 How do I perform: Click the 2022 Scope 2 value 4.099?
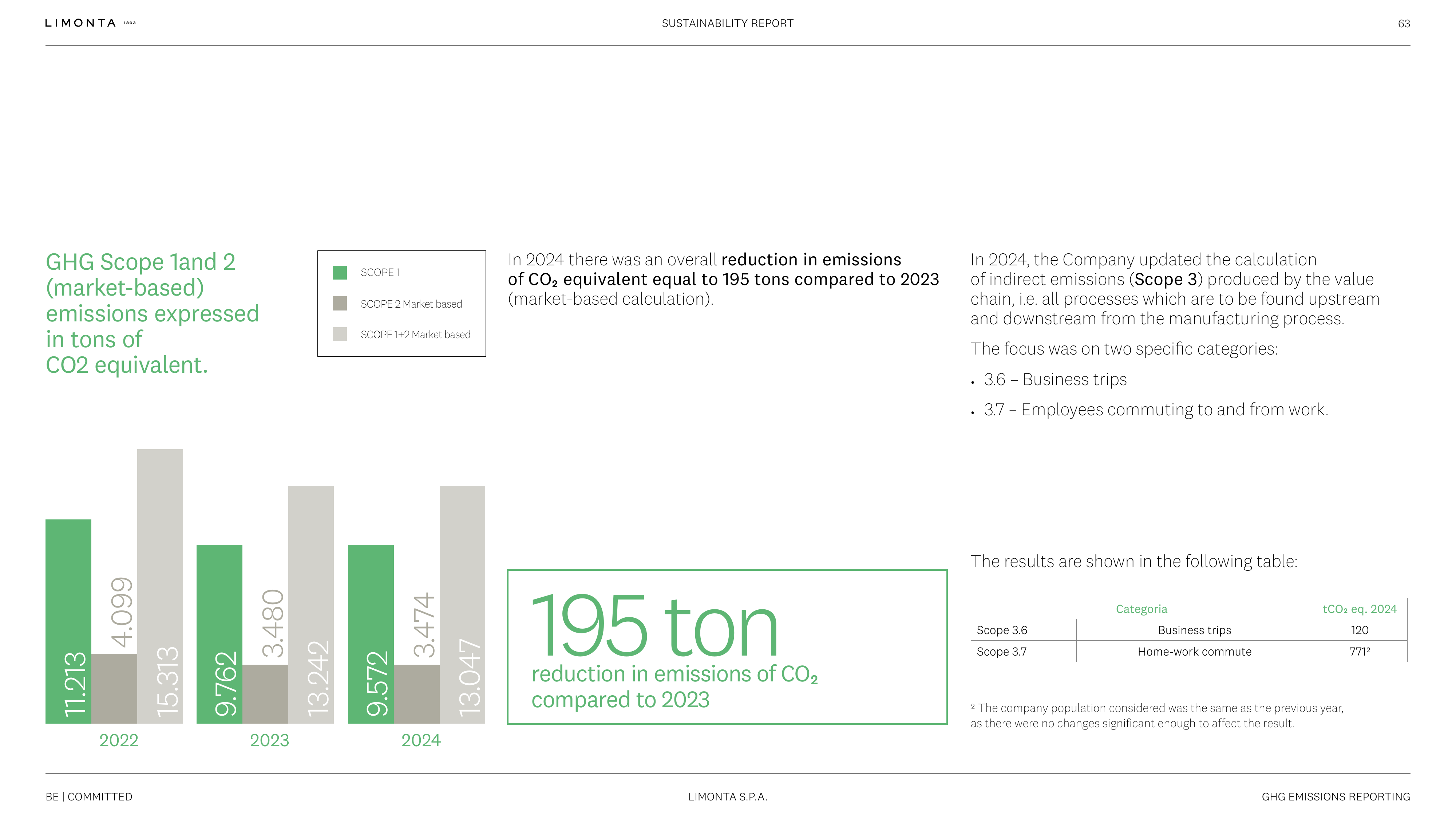pyautogui.click(x=122, y=612)
